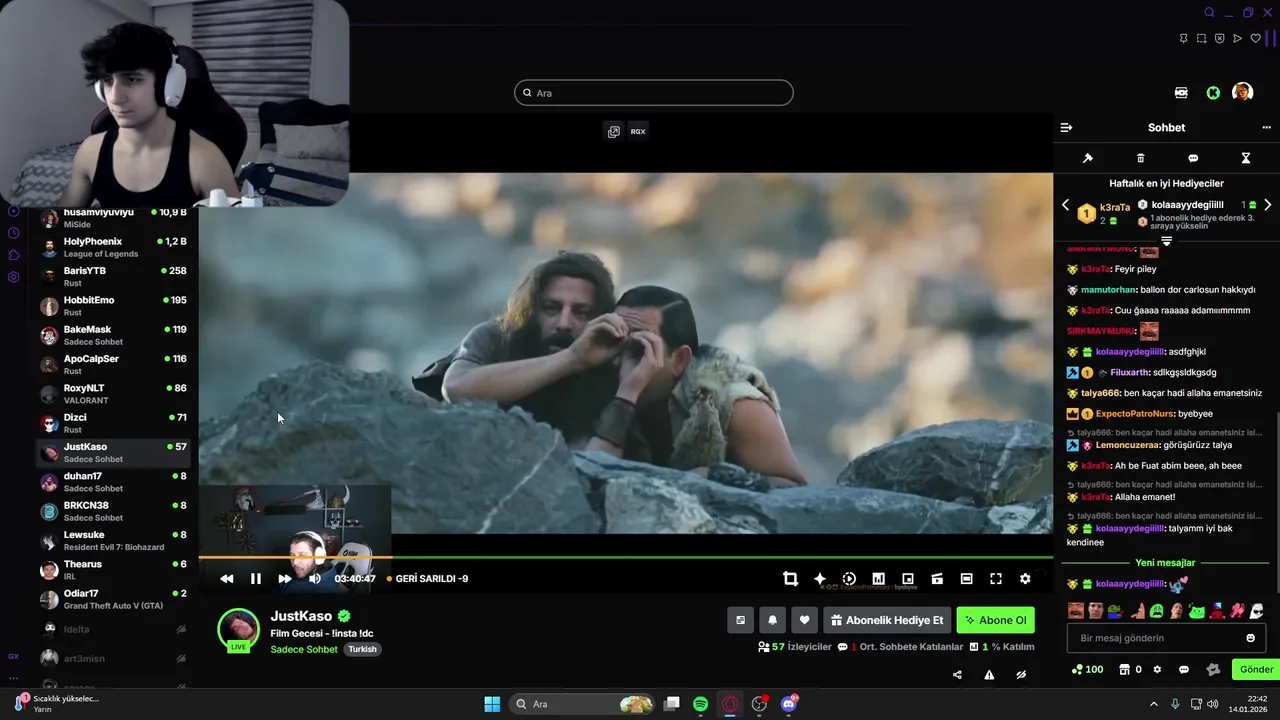The image size is (1280, 720).
Task: Click the hourglass slow-mode icon
Action: click(1246, 158)
